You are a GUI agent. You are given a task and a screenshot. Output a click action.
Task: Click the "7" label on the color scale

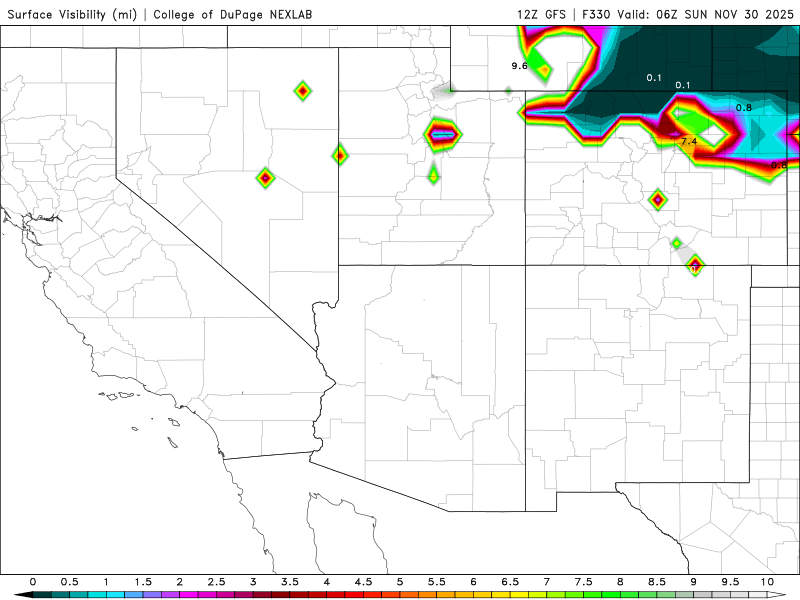pos(547,582)
